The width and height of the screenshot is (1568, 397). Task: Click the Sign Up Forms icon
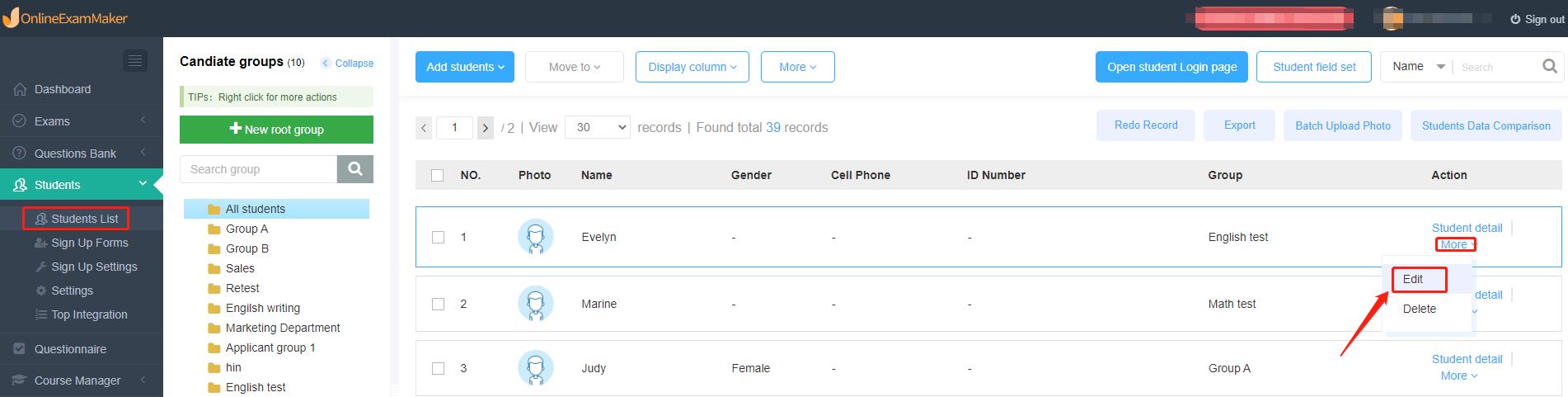40,243
